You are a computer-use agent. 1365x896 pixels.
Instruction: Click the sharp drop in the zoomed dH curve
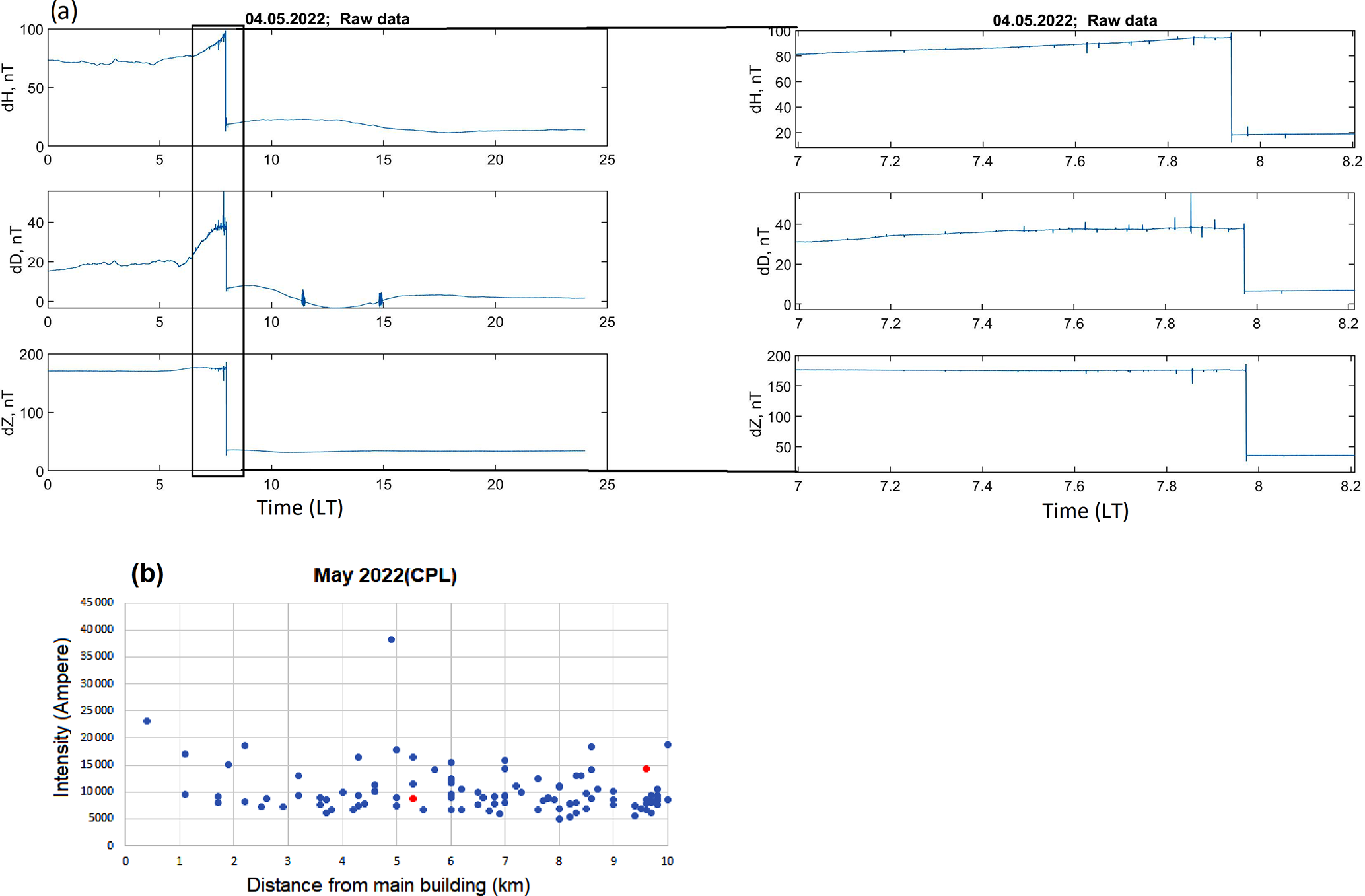click(1231, 86)
